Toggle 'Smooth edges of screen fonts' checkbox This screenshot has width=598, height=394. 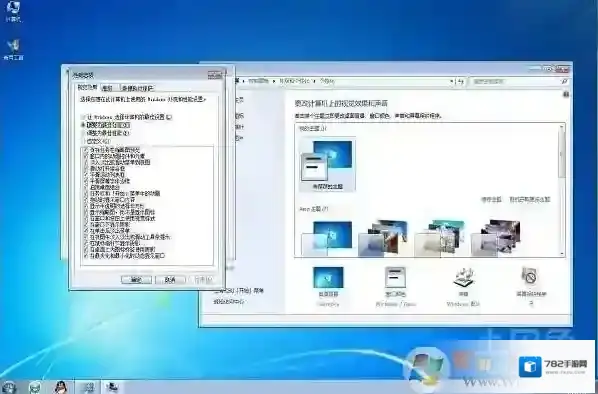click(x=86, y=181)
